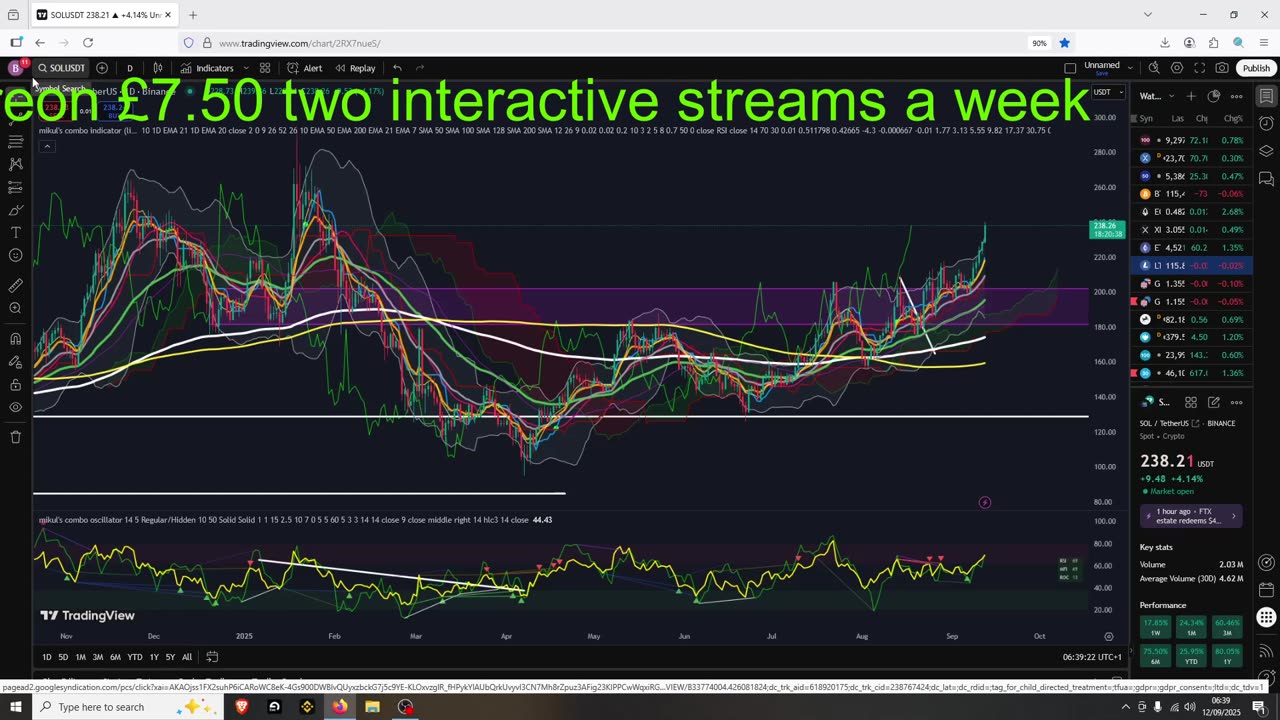This screenshot has width=1280, height=720.
Task: Open the SOLUSDT symbol search box
Action: click(62, 68)
